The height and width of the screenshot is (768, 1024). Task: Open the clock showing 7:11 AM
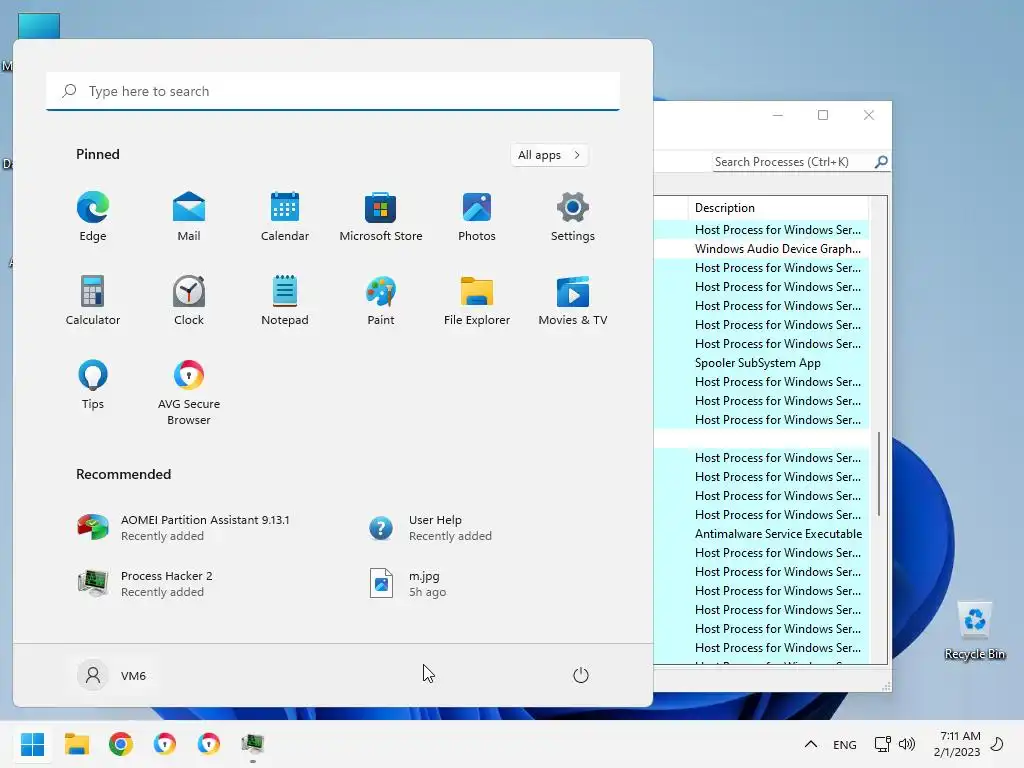957,744
